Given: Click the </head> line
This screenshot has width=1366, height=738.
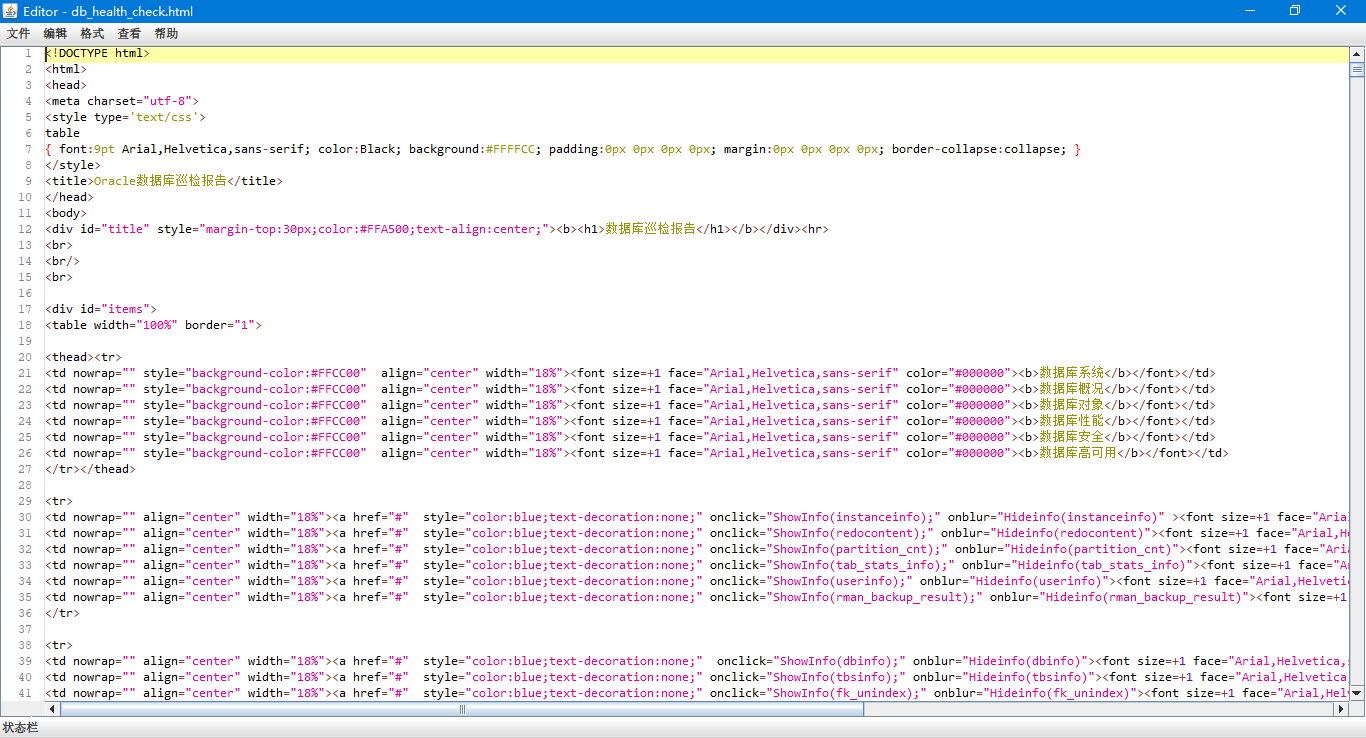Looking at the screenshot, I should pyautogui.click(x=70, y=197).
